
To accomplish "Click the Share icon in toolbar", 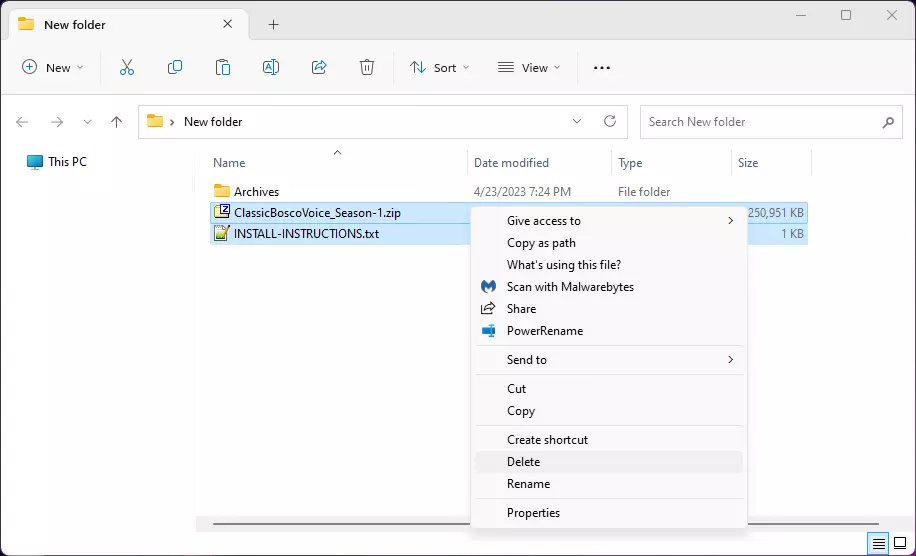I will (319, 67).
